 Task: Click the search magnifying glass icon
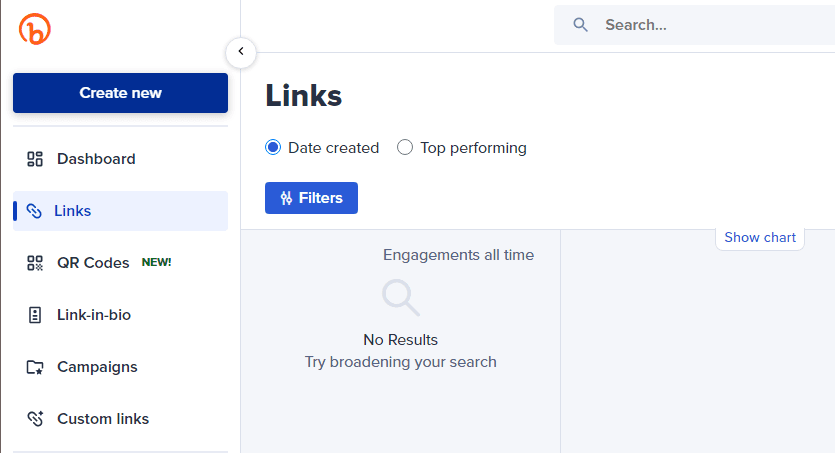click(580, 25)
